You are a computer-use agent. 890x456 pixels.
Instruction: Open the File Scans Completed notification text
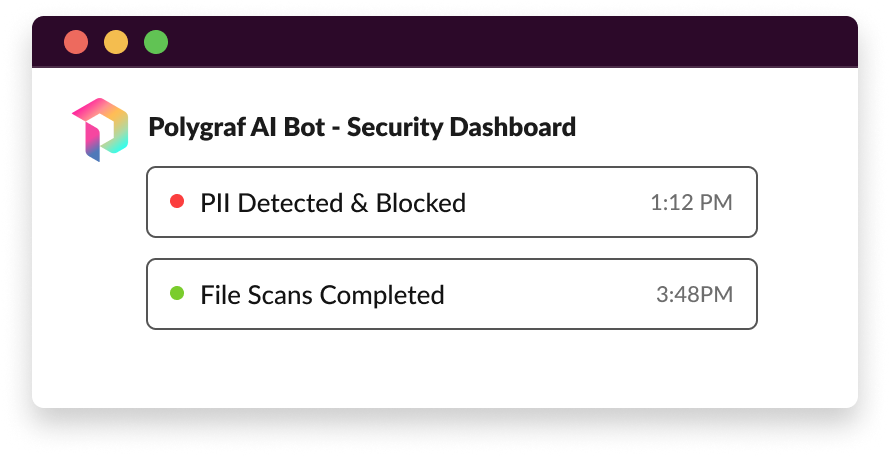click(322, 295)
